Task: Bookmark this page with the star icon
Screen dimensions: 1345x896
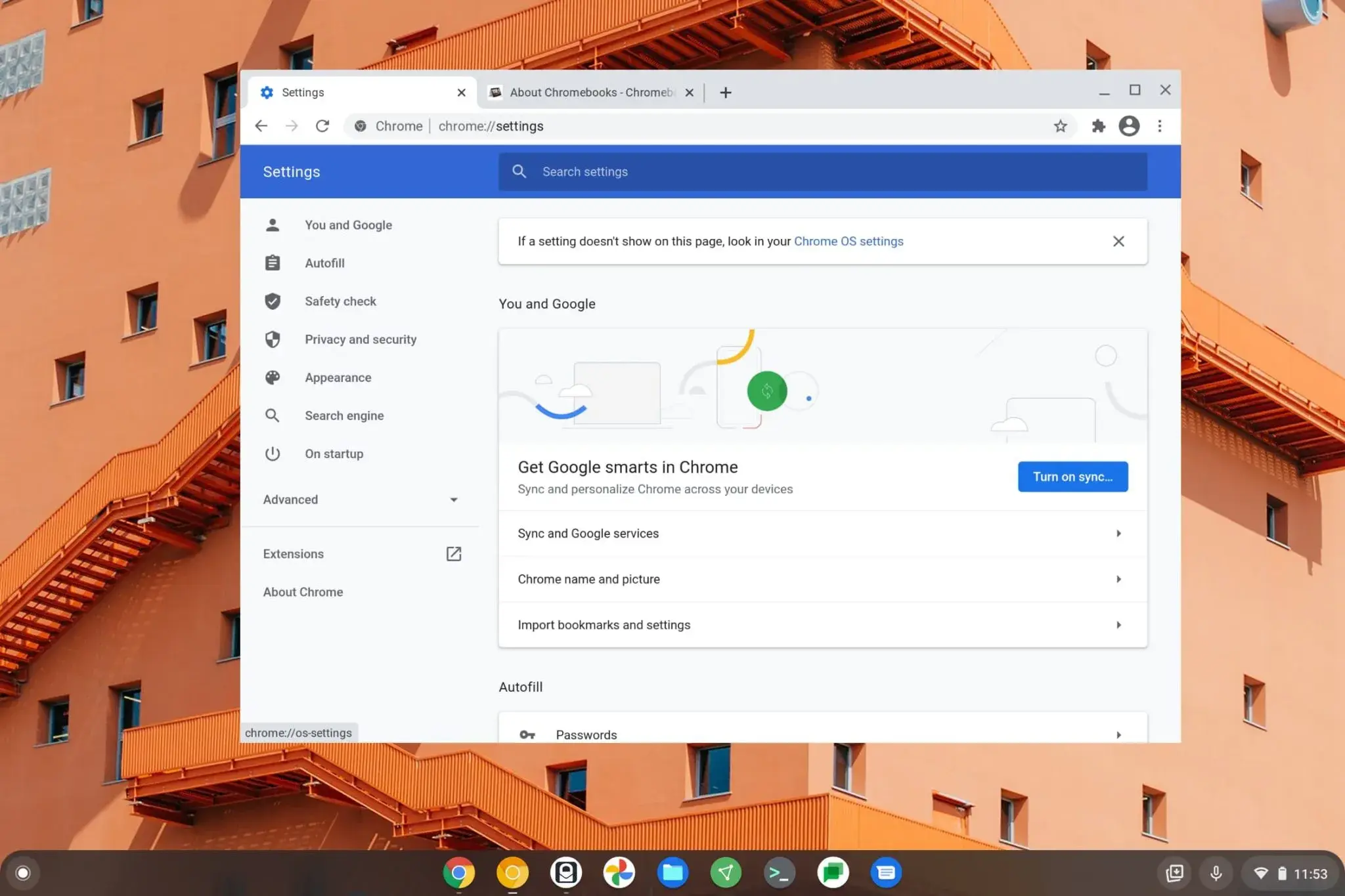Action: (1060, 126)
